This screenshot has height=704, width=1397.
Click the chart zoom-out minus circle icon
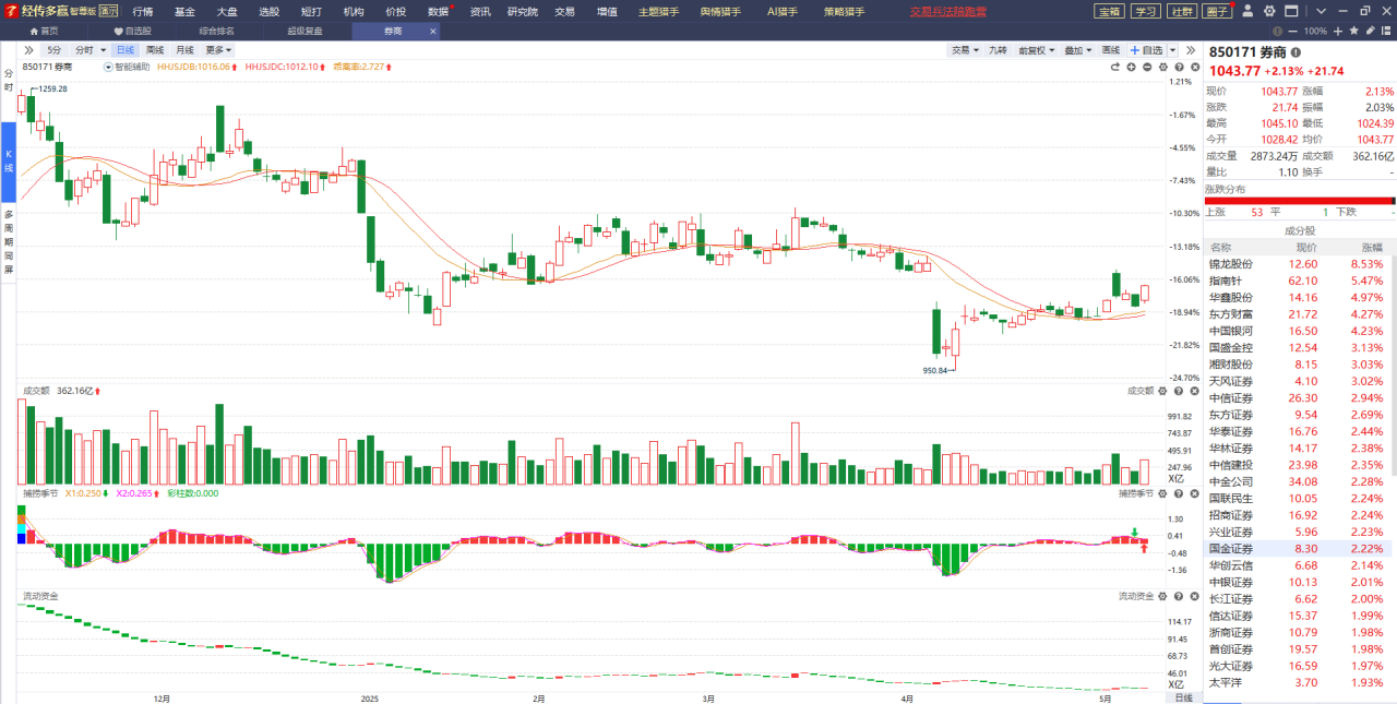(1147, 67)
